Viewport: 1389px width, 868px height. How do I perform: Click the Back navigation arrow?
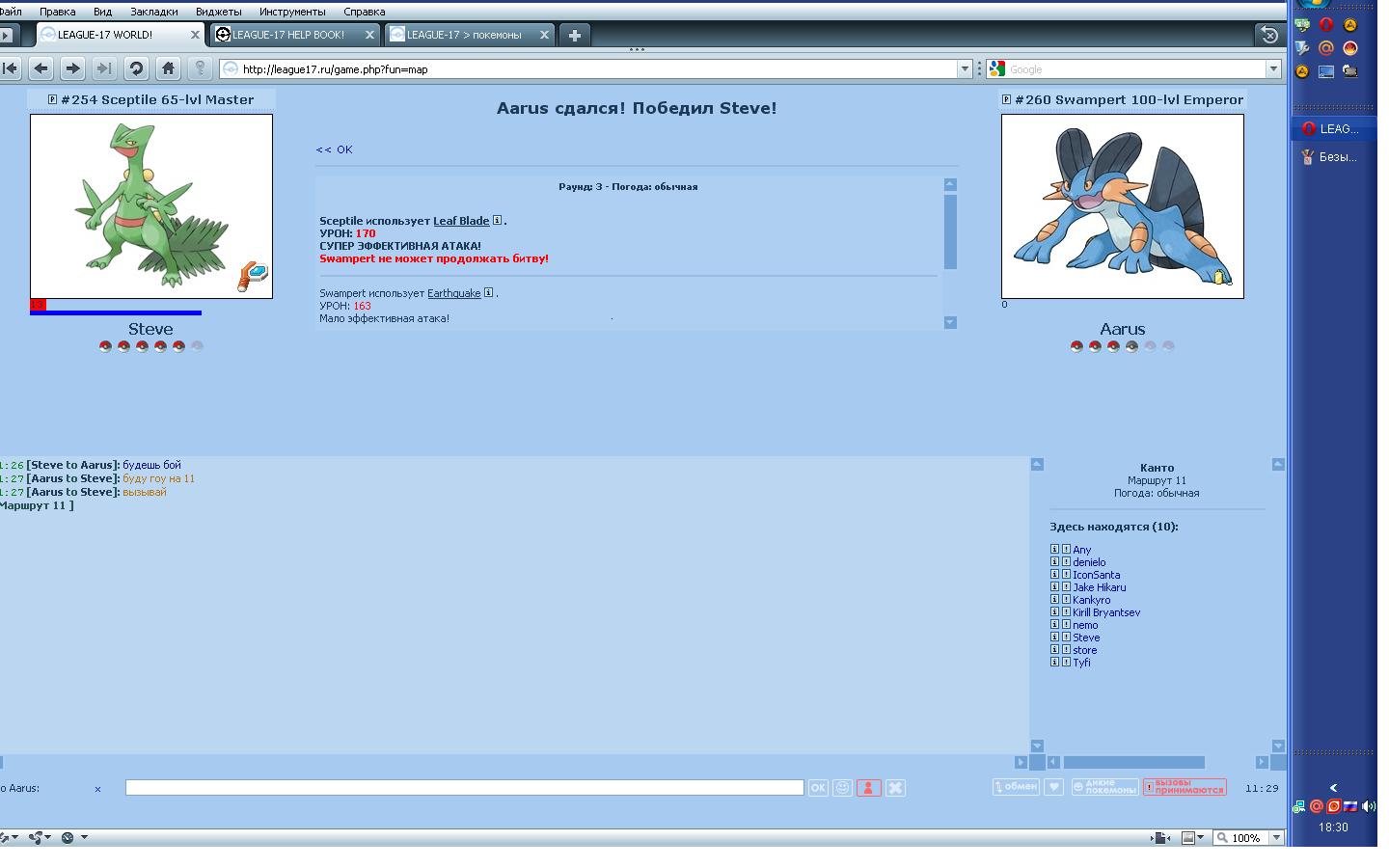(x=41, y=68)
